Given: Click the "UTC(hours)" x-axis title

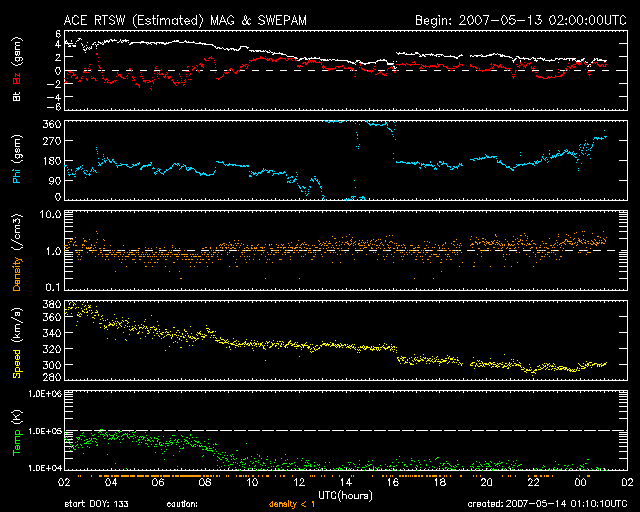Looking at the screenshot, I should coord(345,496).
